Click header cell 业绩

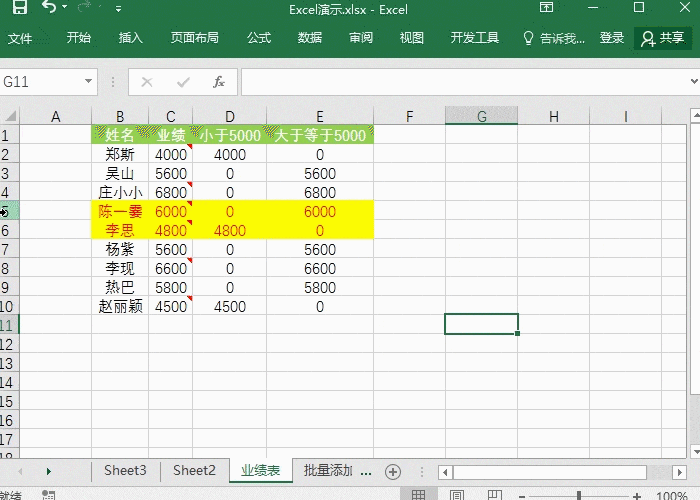click(x=171, y=135)
